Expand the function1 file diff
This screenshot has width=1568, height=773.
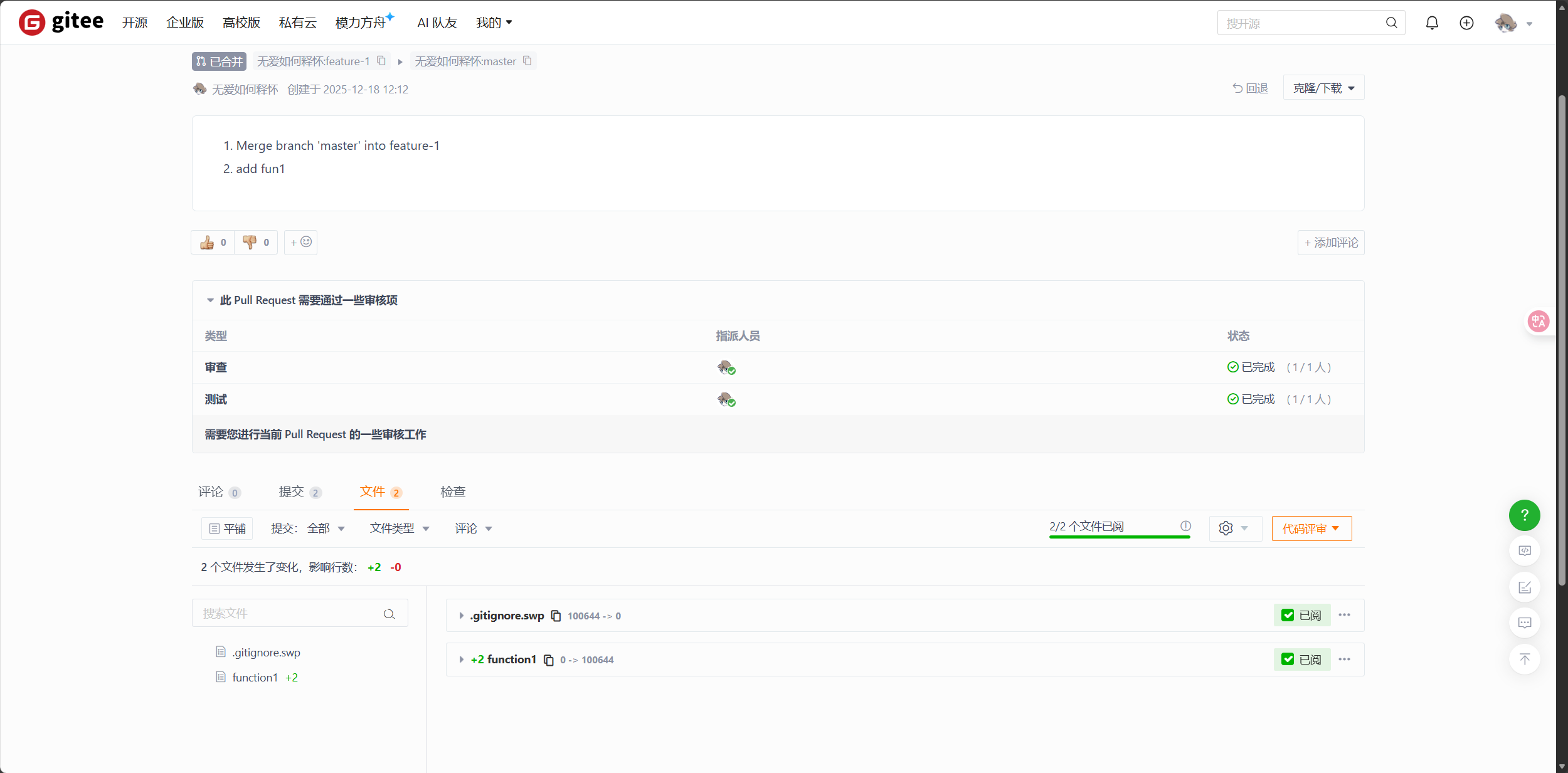point(462,660)
